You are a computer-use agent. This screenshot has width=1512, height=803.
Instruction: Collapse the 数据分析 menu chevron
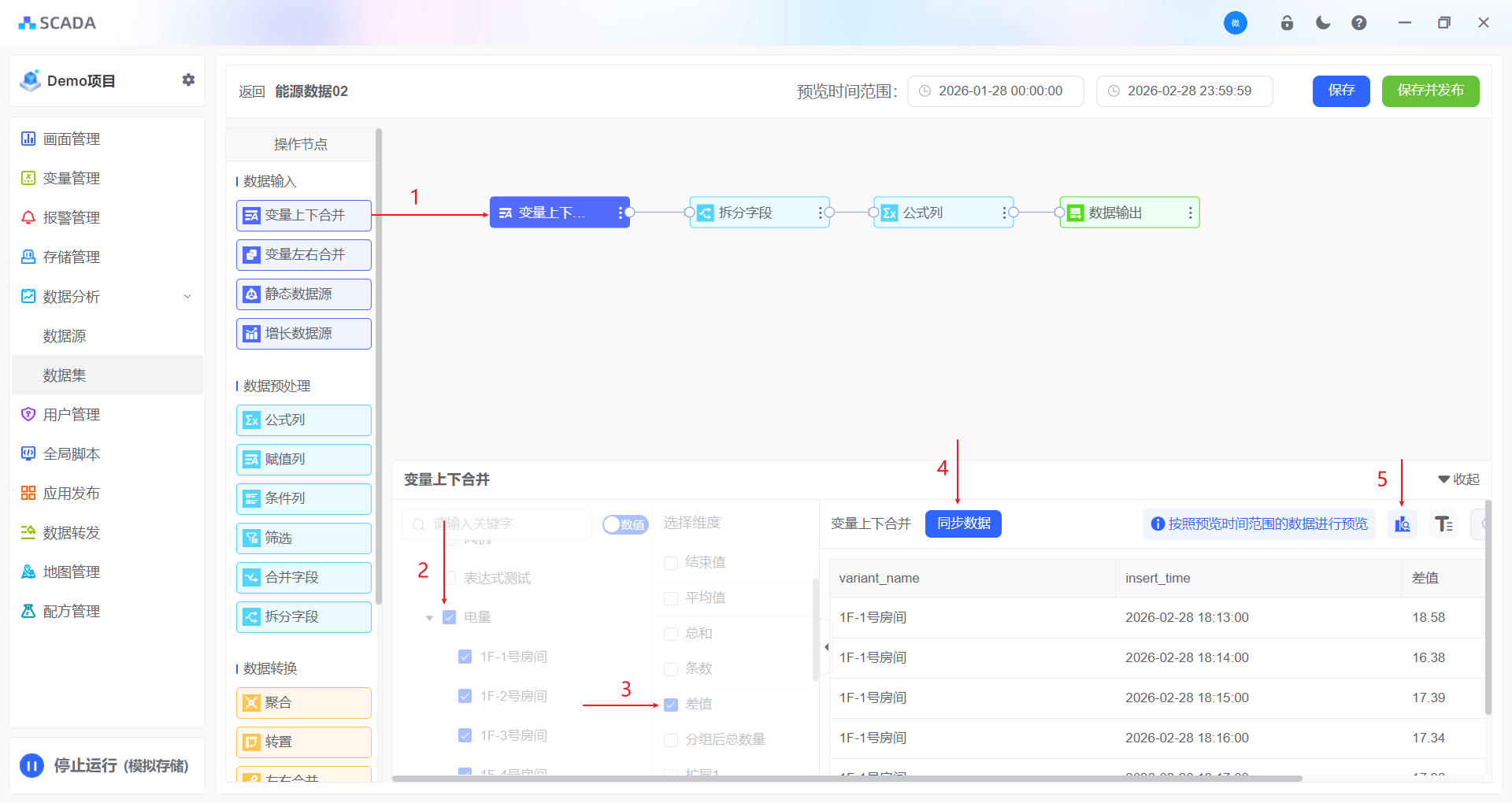(187, 297)
